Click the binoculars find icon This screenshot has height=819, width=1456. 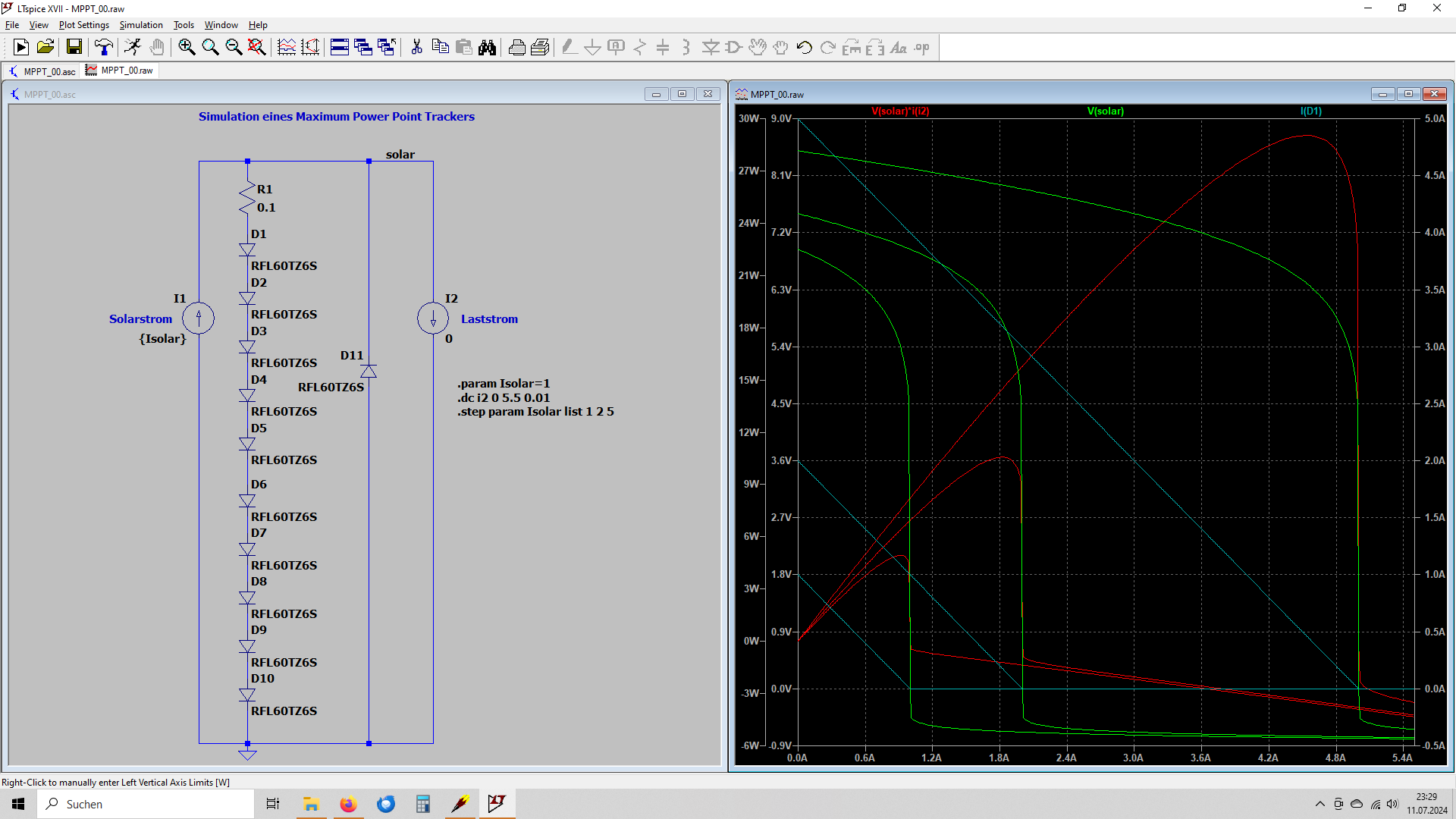point(488,48)
